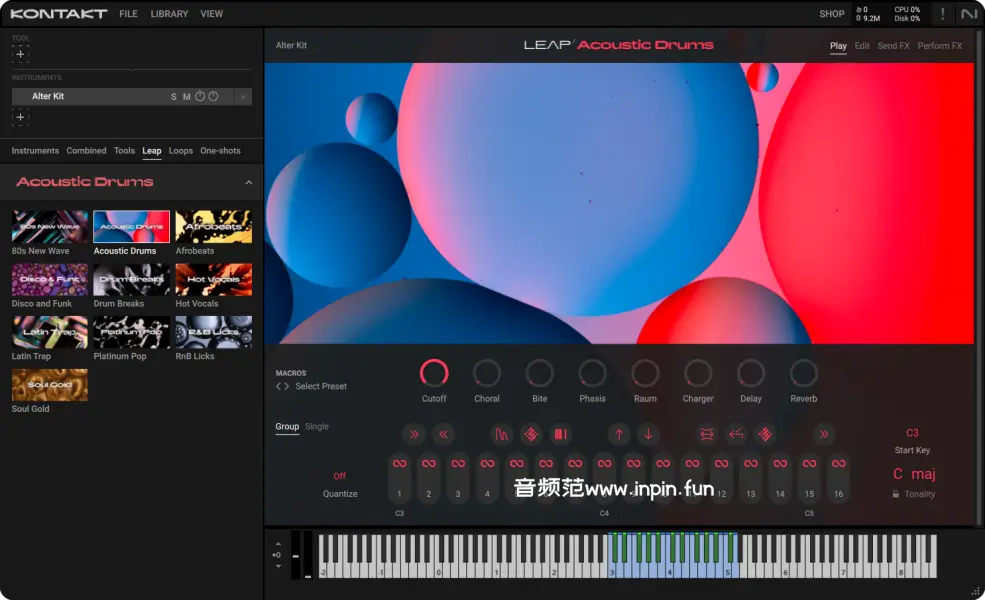Click the down arrow icon above the pads
985x600 pixels.
pyautogui.click(x=648, y=434)
